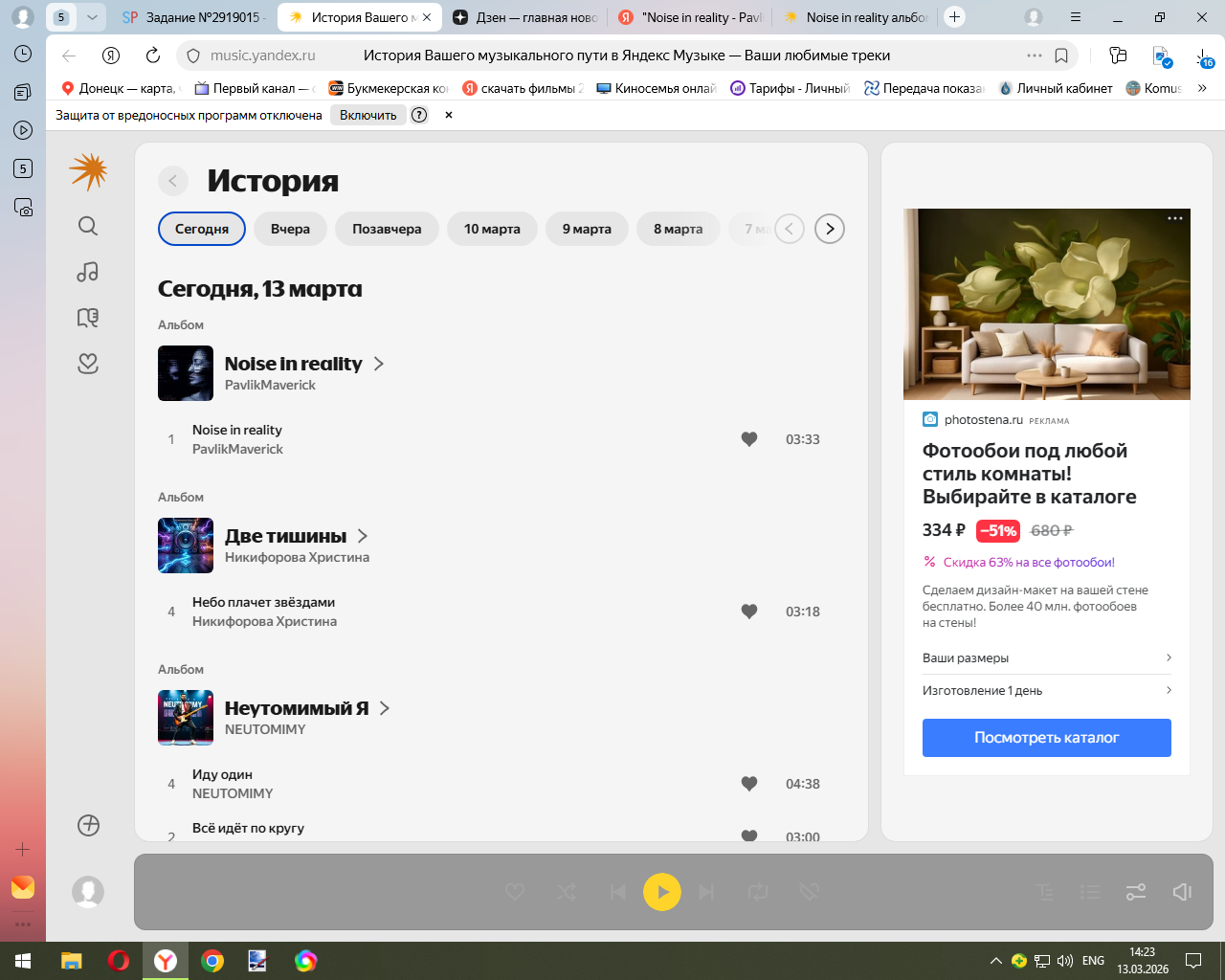Open the music note collection icon
Viewport: 1225px width, 980px height.
tap(88, 272)
